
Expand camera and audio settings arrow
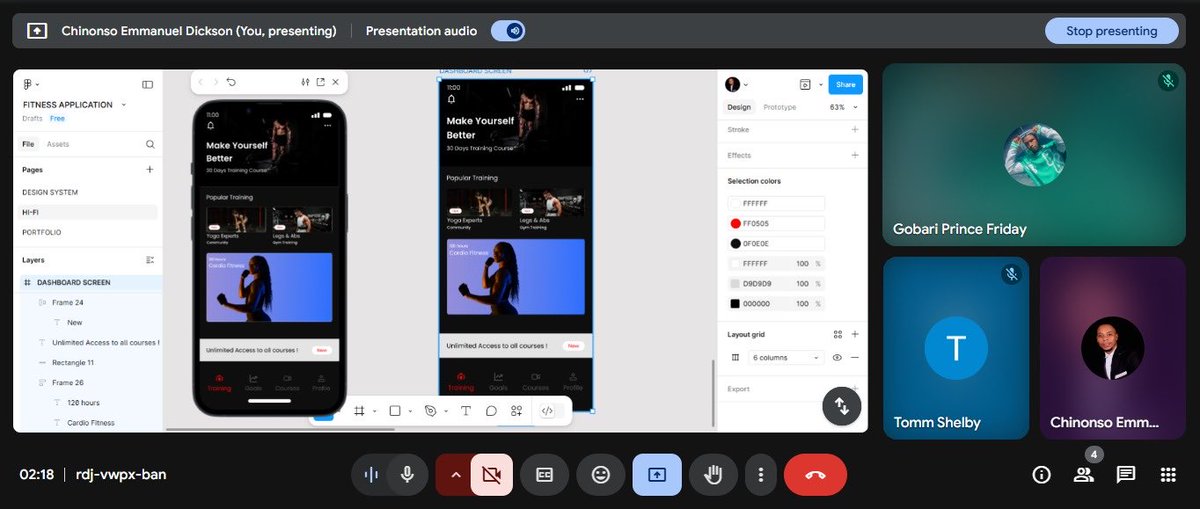click(x=456, y=475)
